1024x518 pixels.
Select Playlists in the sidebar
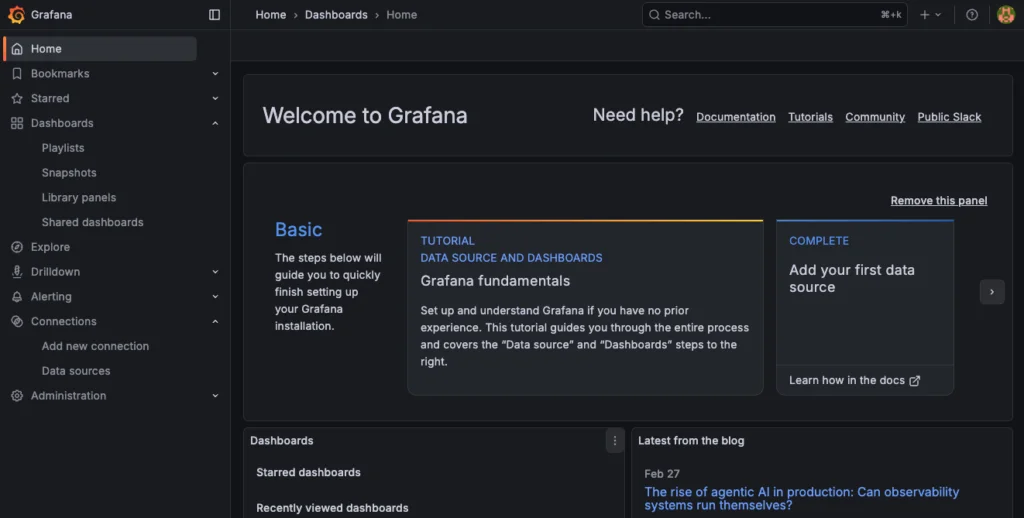coord(63,148)
